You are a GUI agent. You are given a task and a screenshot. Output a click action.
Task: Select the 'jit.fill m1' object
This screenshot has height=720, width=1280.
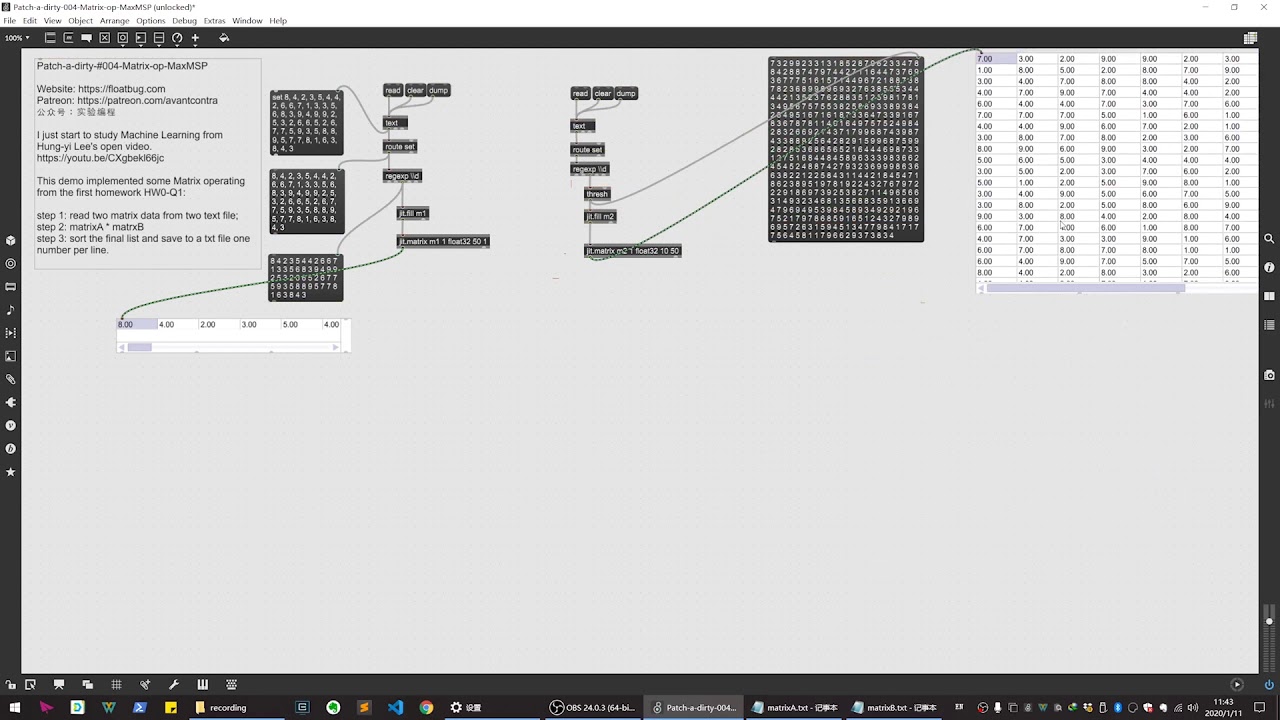tap(413, 213)
